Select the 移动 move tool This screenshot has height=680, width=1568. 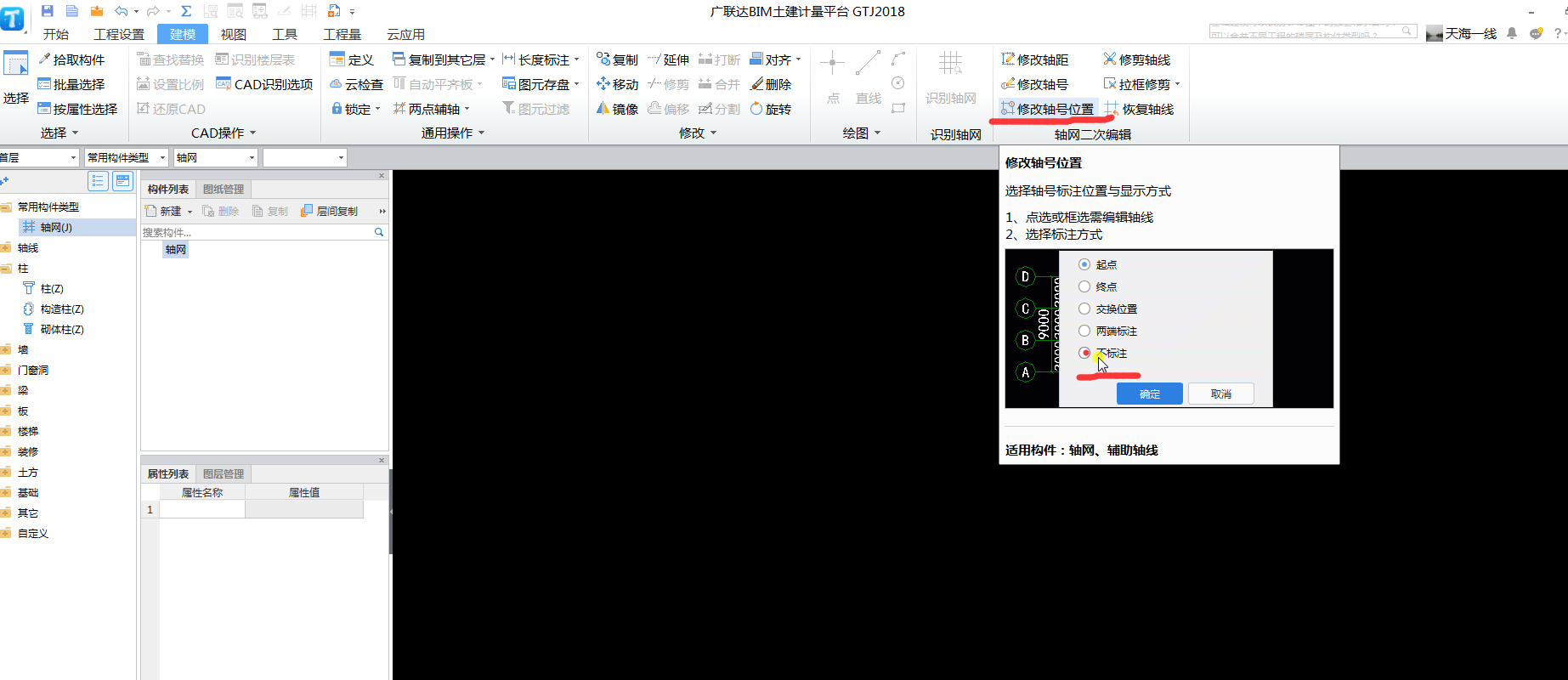(617, 84)
